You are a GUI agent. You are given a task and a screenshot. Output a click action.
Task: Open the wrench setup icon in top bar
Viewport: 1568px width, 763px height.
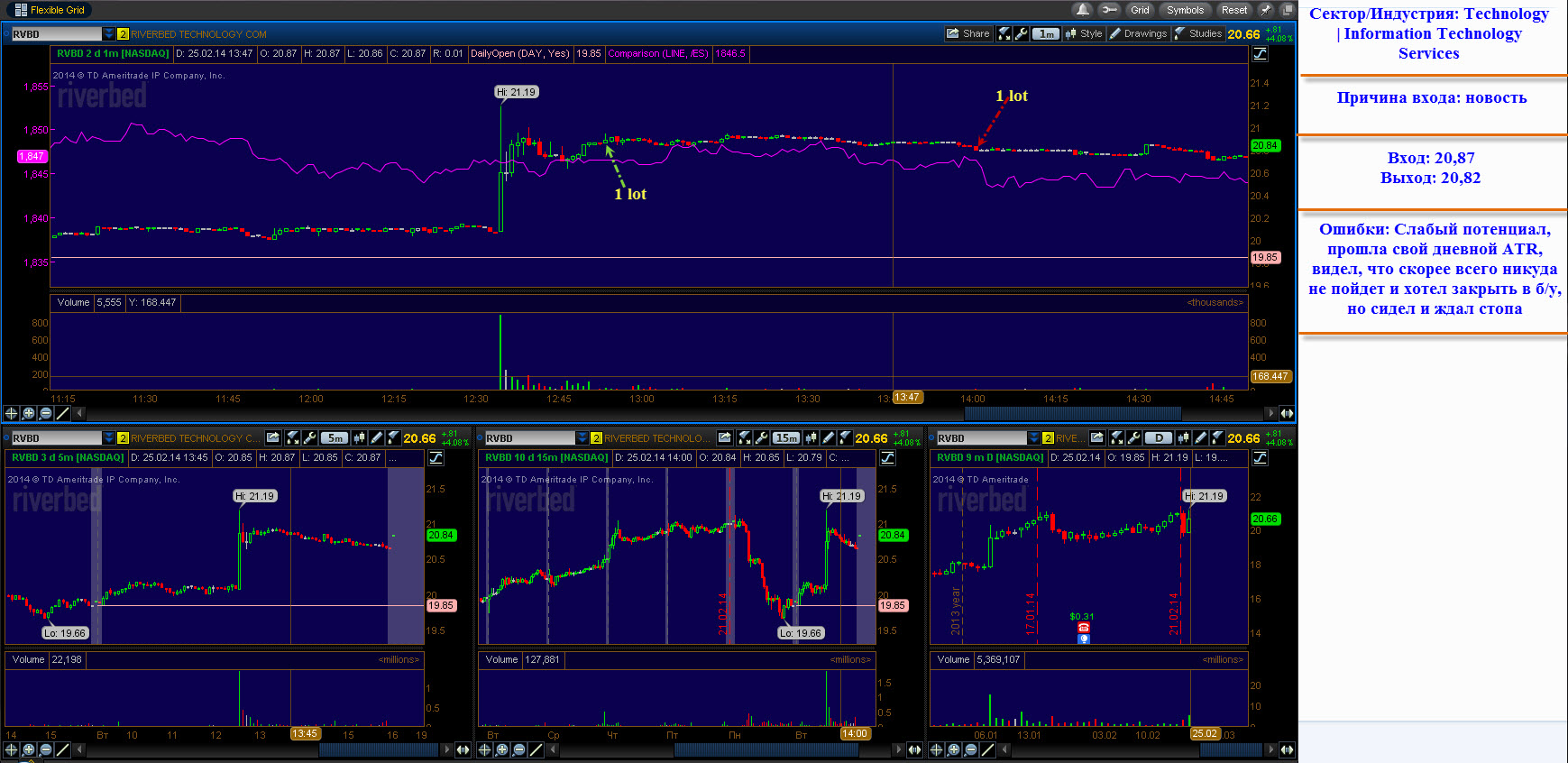[1109, 10]
